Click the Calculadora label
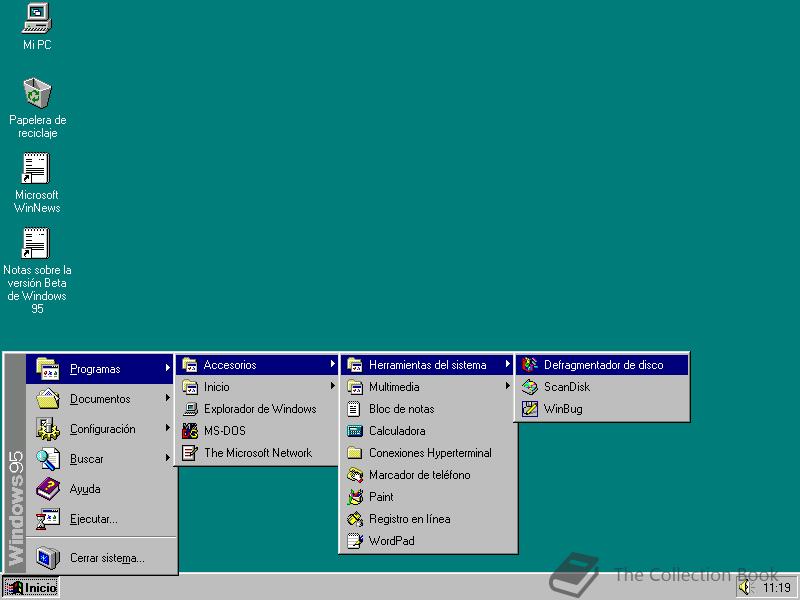800x600 pixels. pos(397,431)
